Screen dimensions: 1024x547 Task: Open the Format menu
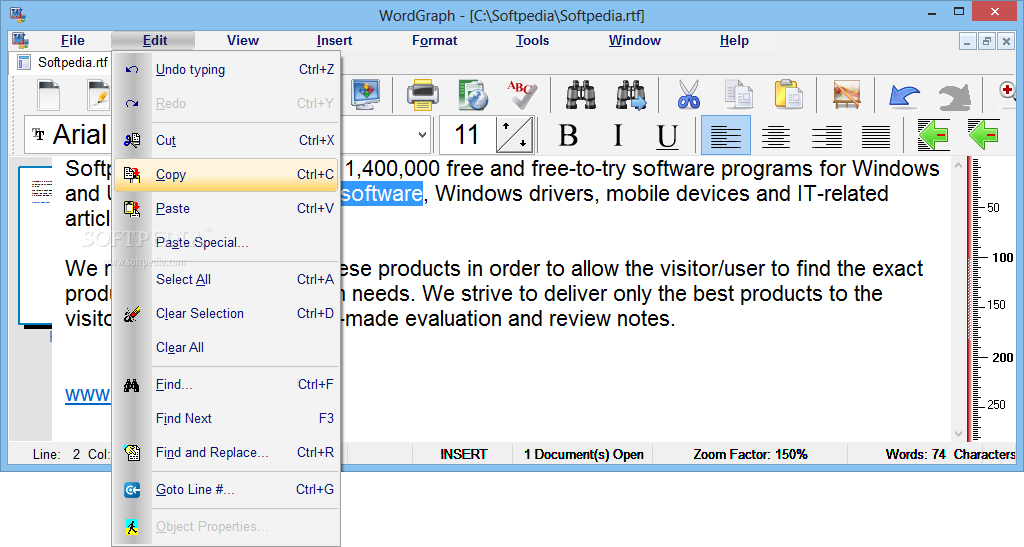tap(434, 40)
